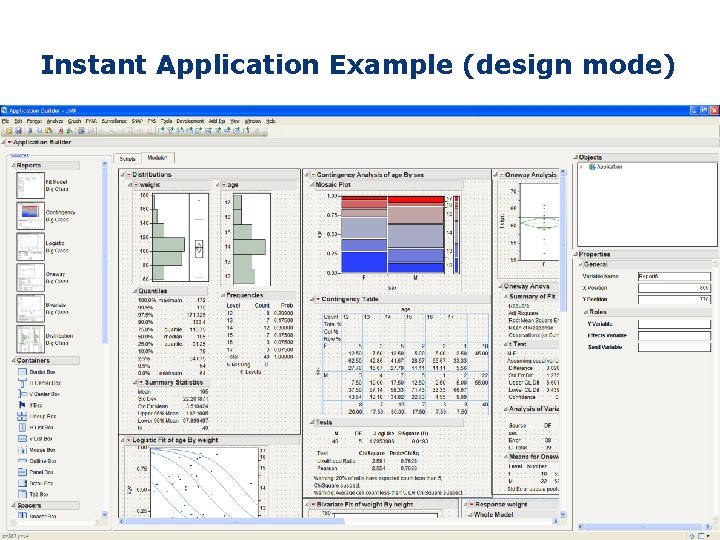
Task: Click the Open file toolbar icon
Action: [x=9, y=131]
